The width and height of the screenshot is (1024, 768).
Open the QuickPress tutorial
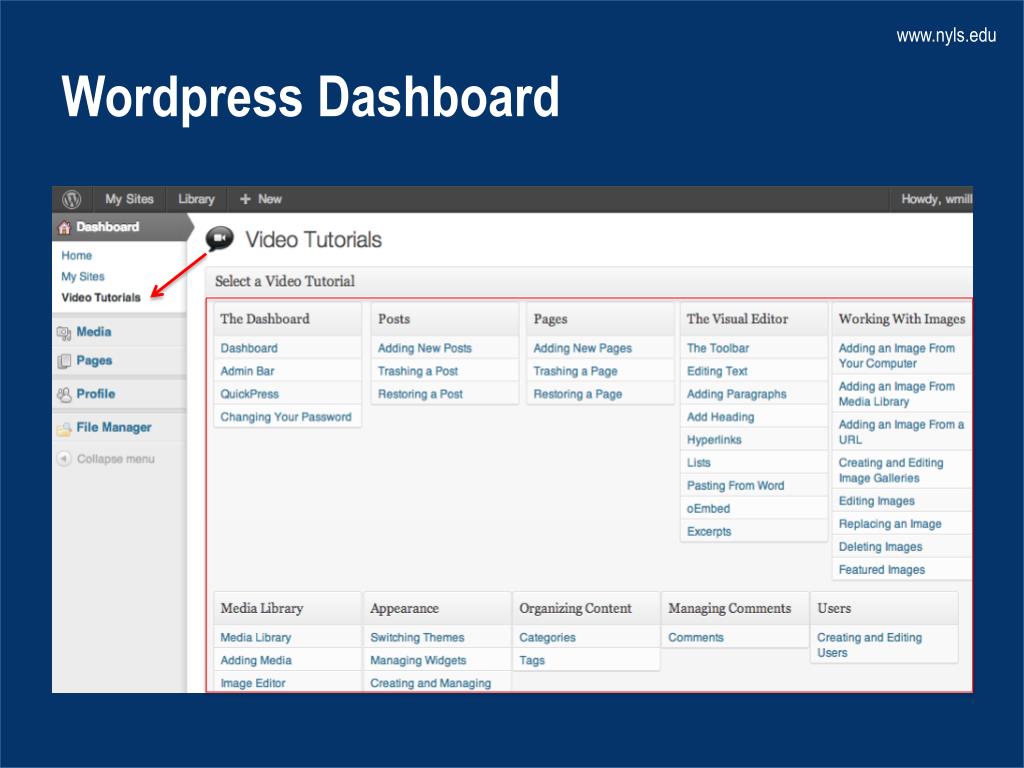249,394
